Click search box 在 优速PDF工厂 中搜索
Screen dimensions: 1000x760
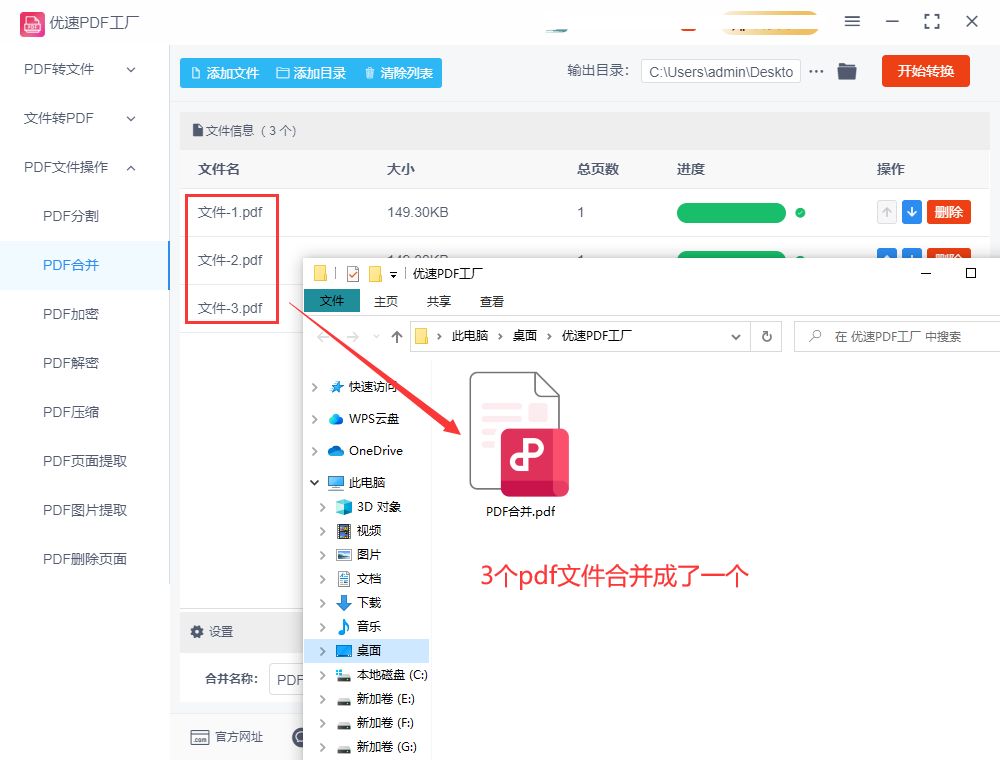click(x=898, y=337)
